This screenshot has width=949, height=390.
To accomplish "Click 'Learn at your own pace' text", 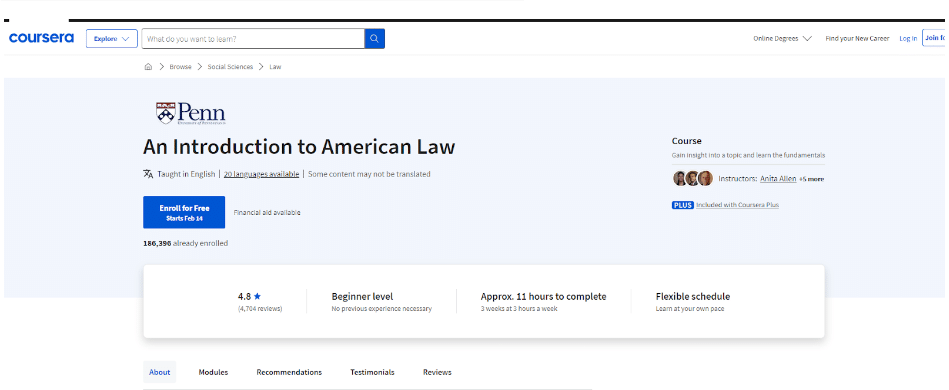I will coord(690,309).
